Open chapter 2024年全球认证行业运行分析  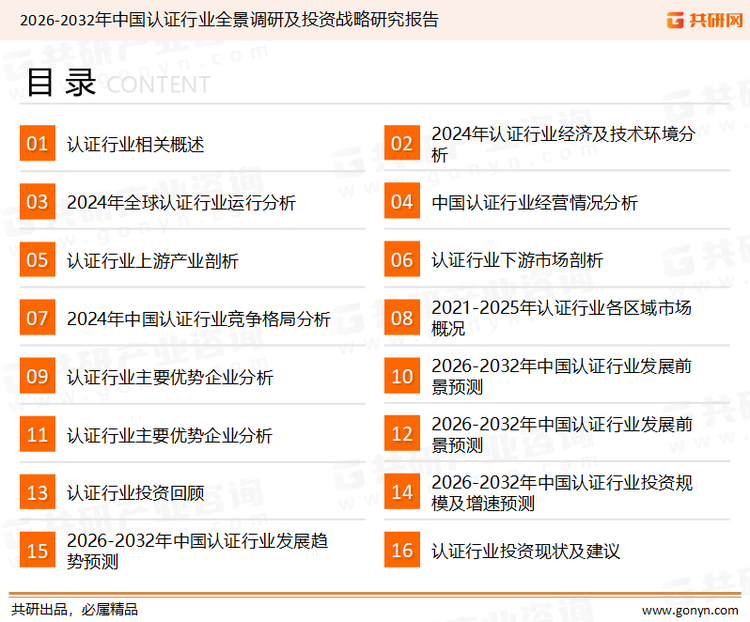(x=181, y=203)
